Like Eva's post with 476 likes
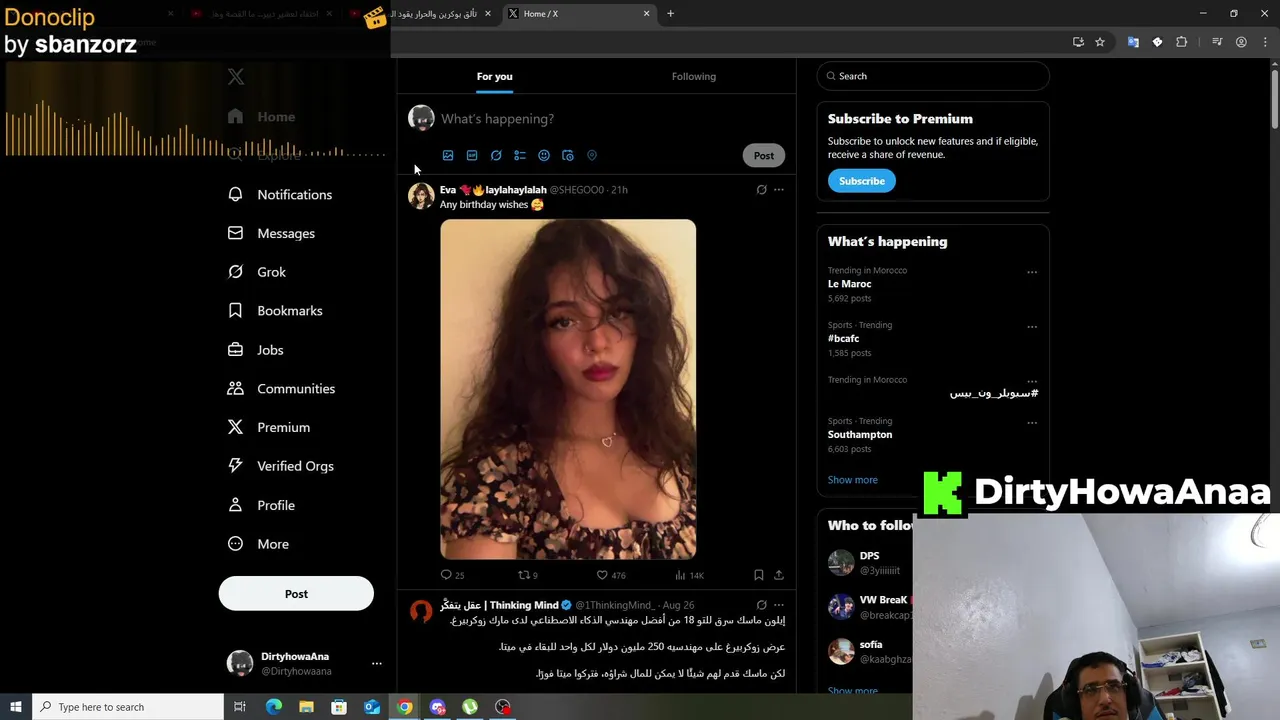Viewport: 1280px width, 720px height. pyautogui.click(x=610, y=575)
